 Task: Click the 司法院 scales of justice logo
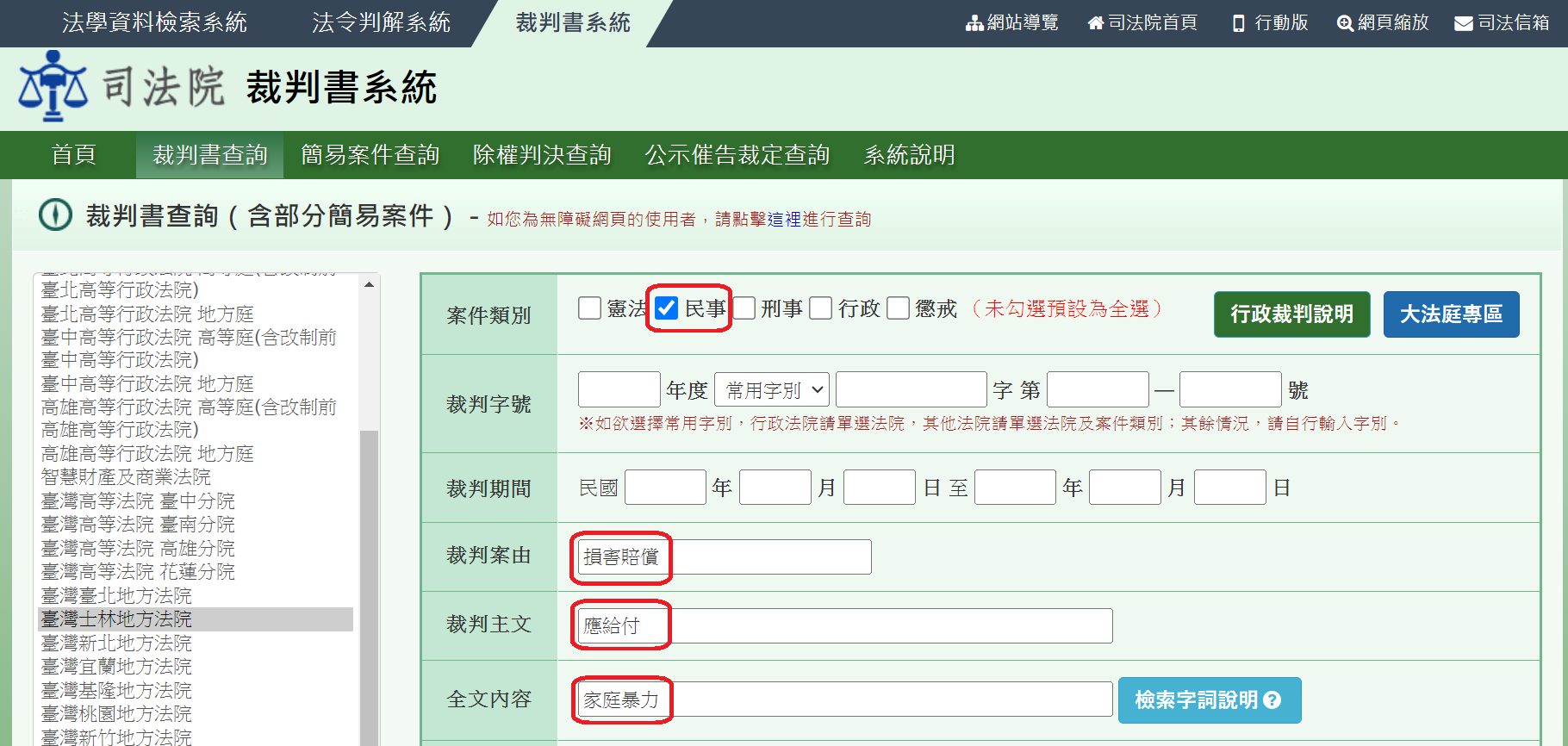[x=53, y=85]
